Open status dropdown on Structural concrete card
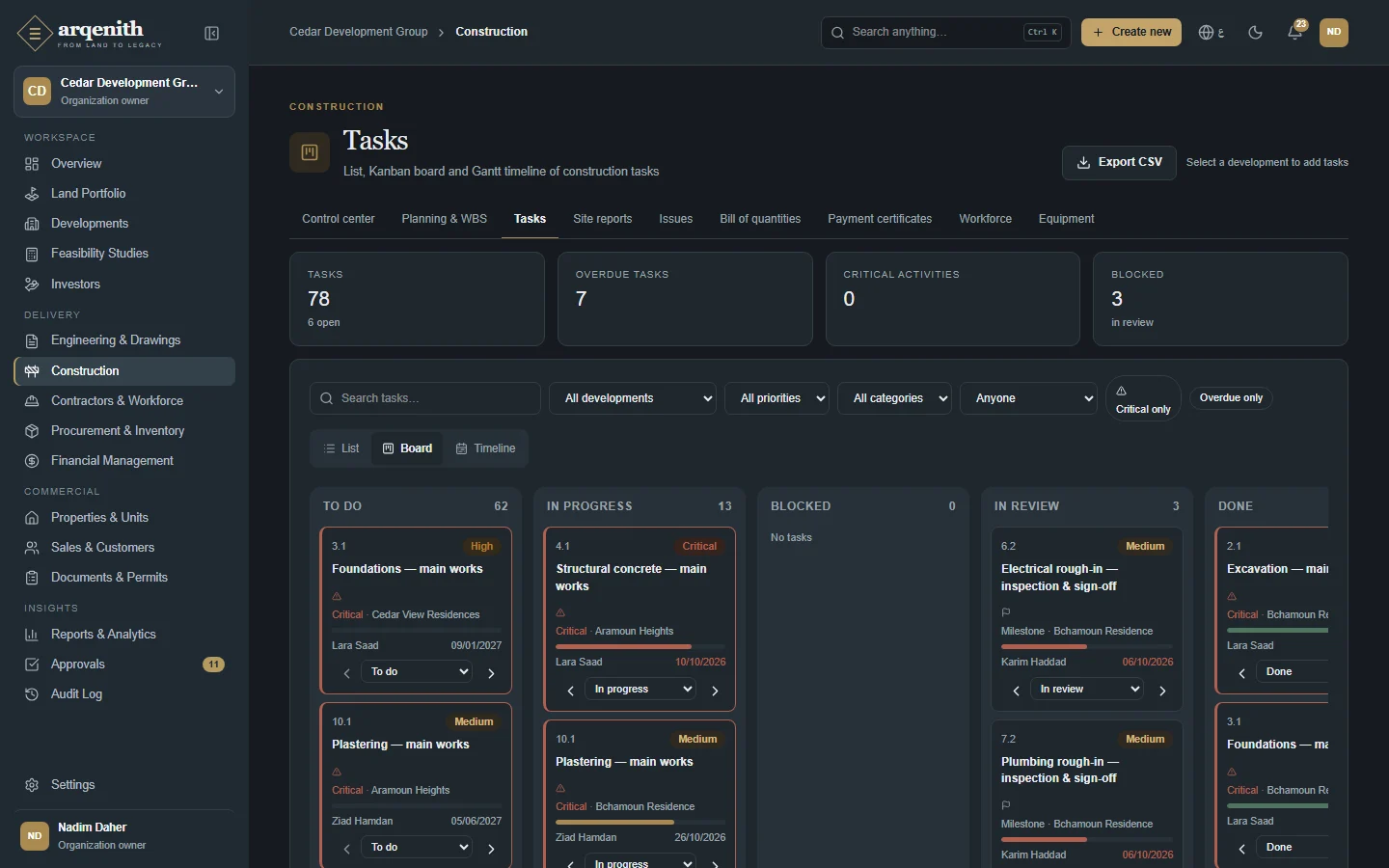The image size is (1389, 868). (x=640, y=690)
